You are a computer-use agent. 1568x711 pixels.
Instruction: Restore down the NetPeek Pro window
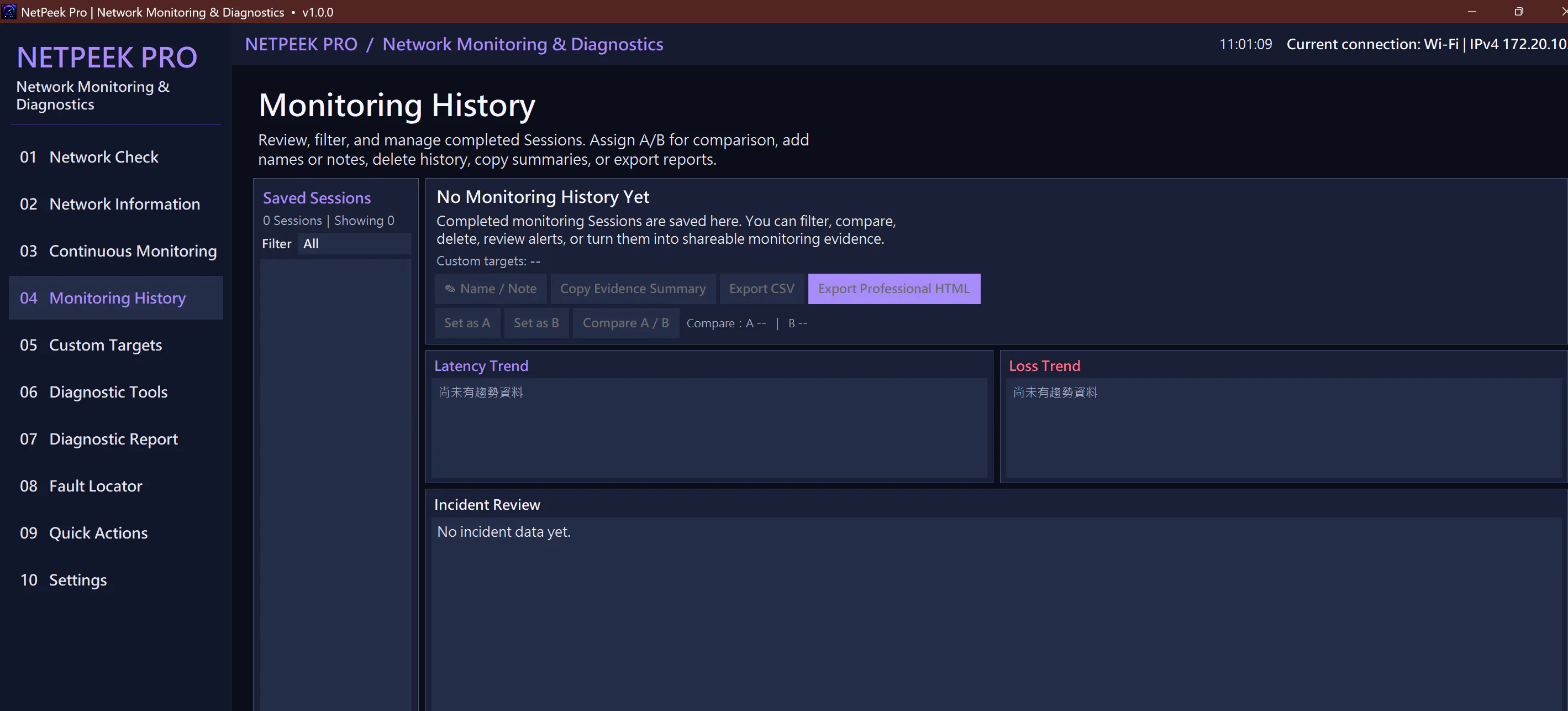click(x=1518, y=12)
